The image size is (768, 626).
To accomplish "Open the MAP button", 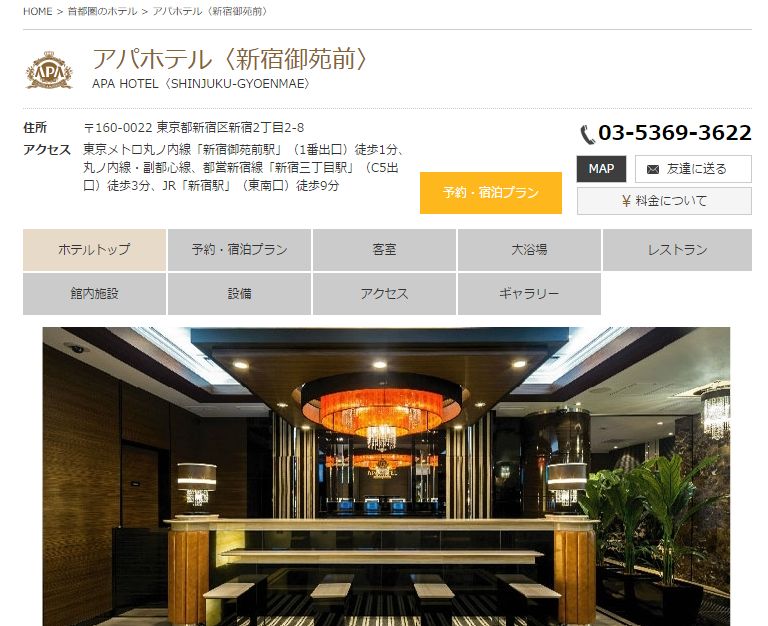I will (x=601, y=169).
